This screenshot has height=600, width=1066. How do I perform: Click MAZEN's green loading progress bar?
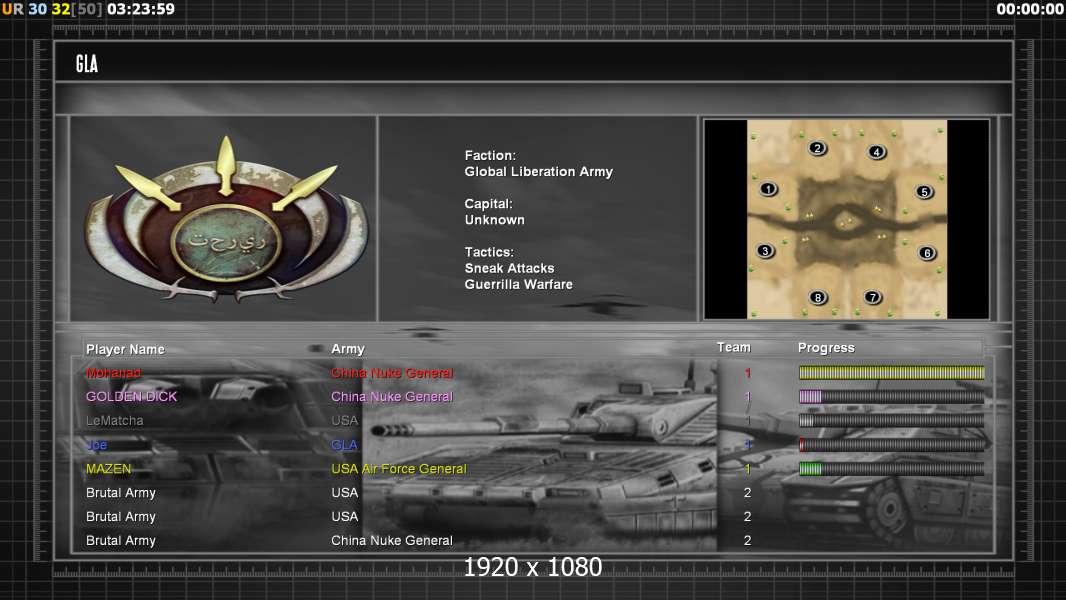pyautogui.click(x=891, y=469)
